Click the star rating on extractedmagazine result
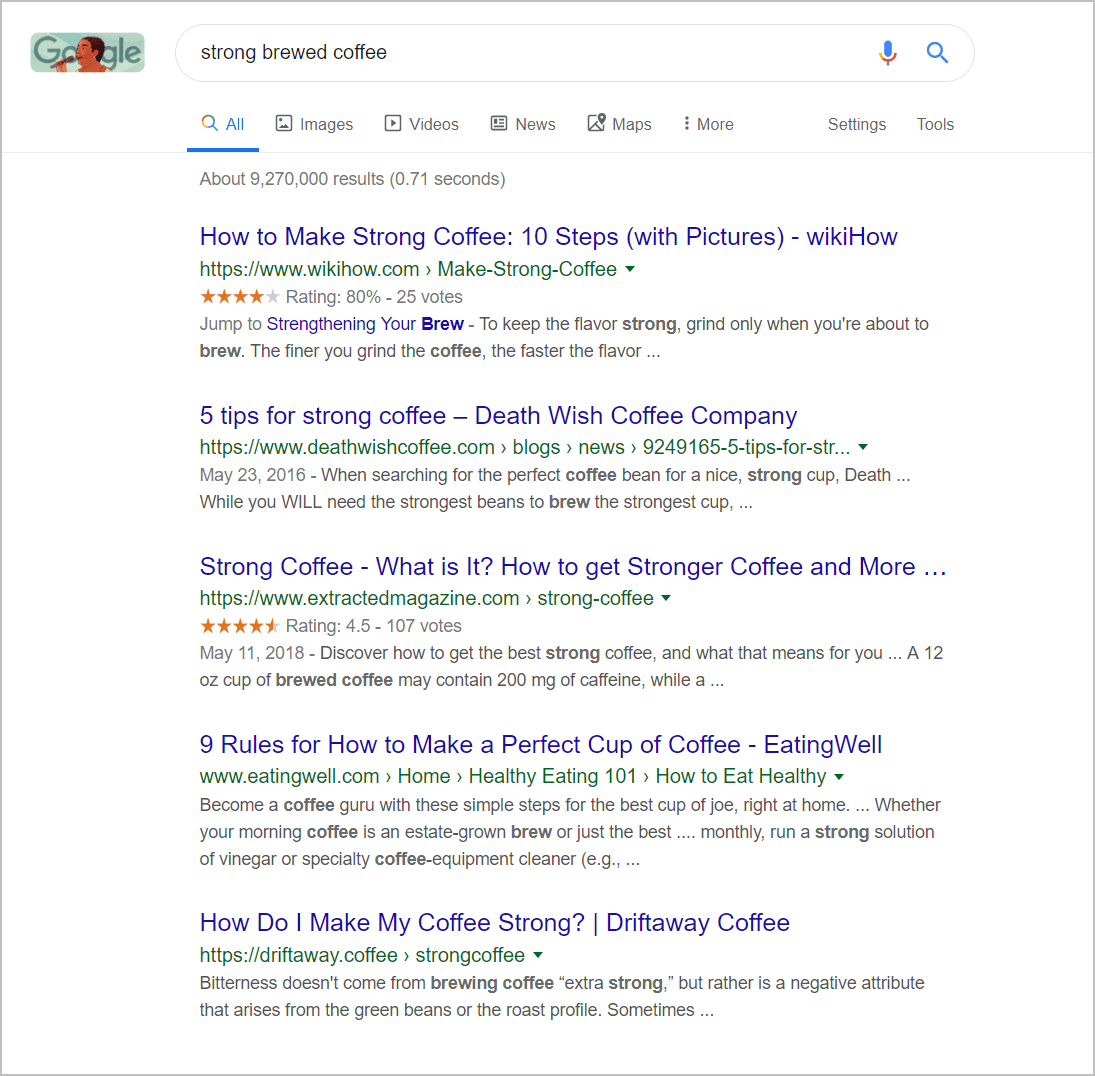The image size is (1095, 1076). click(x=240, y=626)
